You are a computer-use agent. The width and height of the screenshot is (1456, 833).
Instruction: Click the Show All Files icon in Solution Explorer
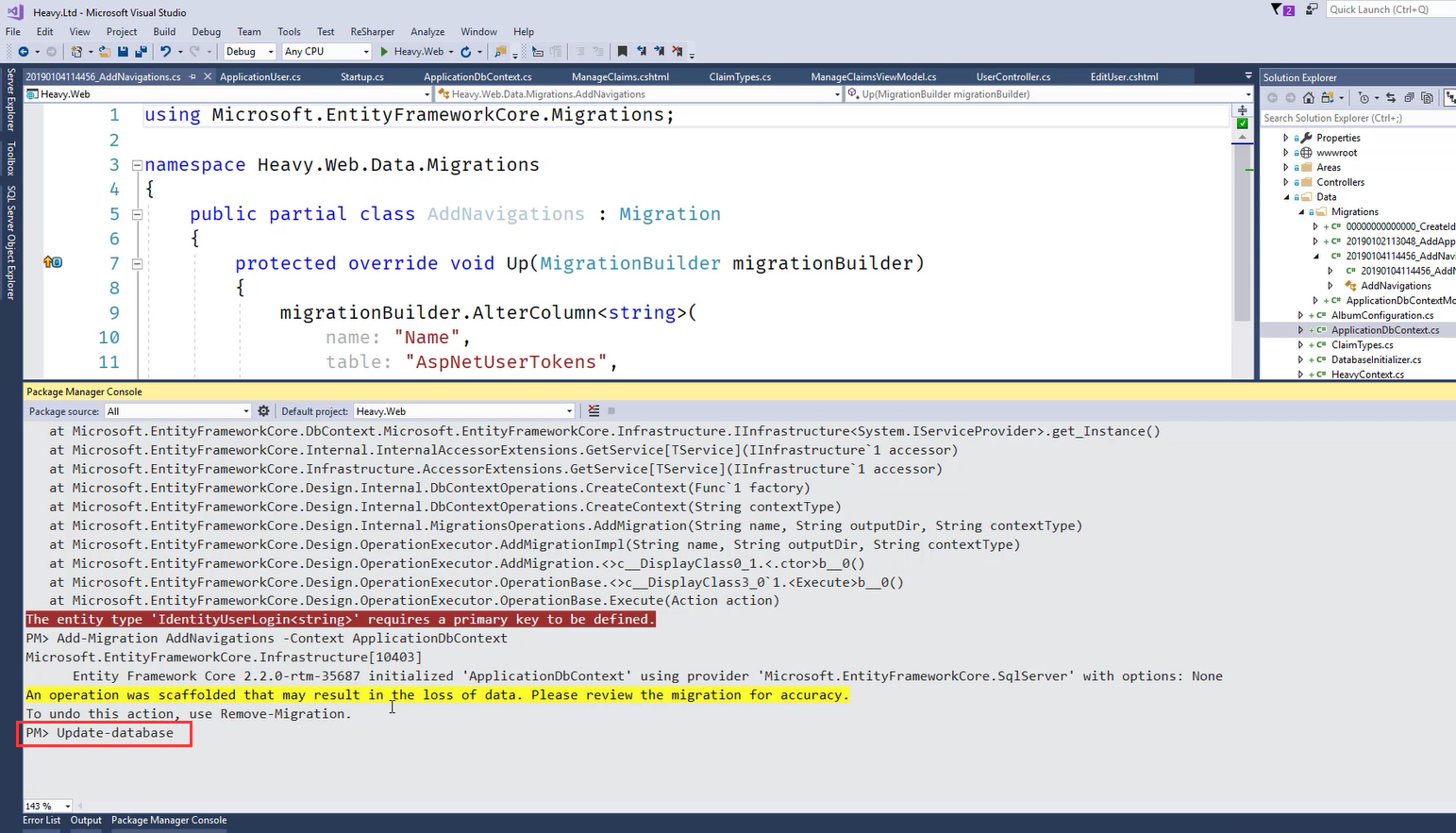(x=1427, y=98)
